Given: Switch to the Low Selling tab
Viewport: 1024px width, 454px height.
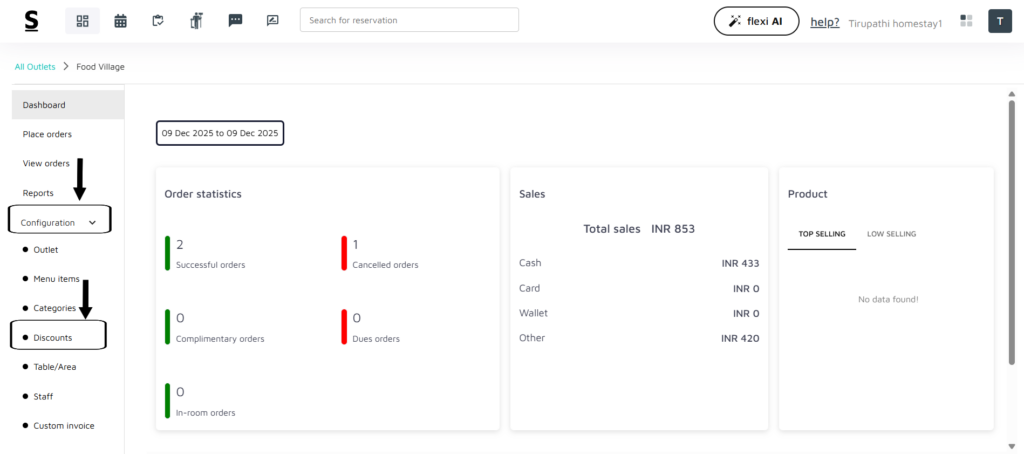Looking at the screenshot, I should (x=891, y=234).
